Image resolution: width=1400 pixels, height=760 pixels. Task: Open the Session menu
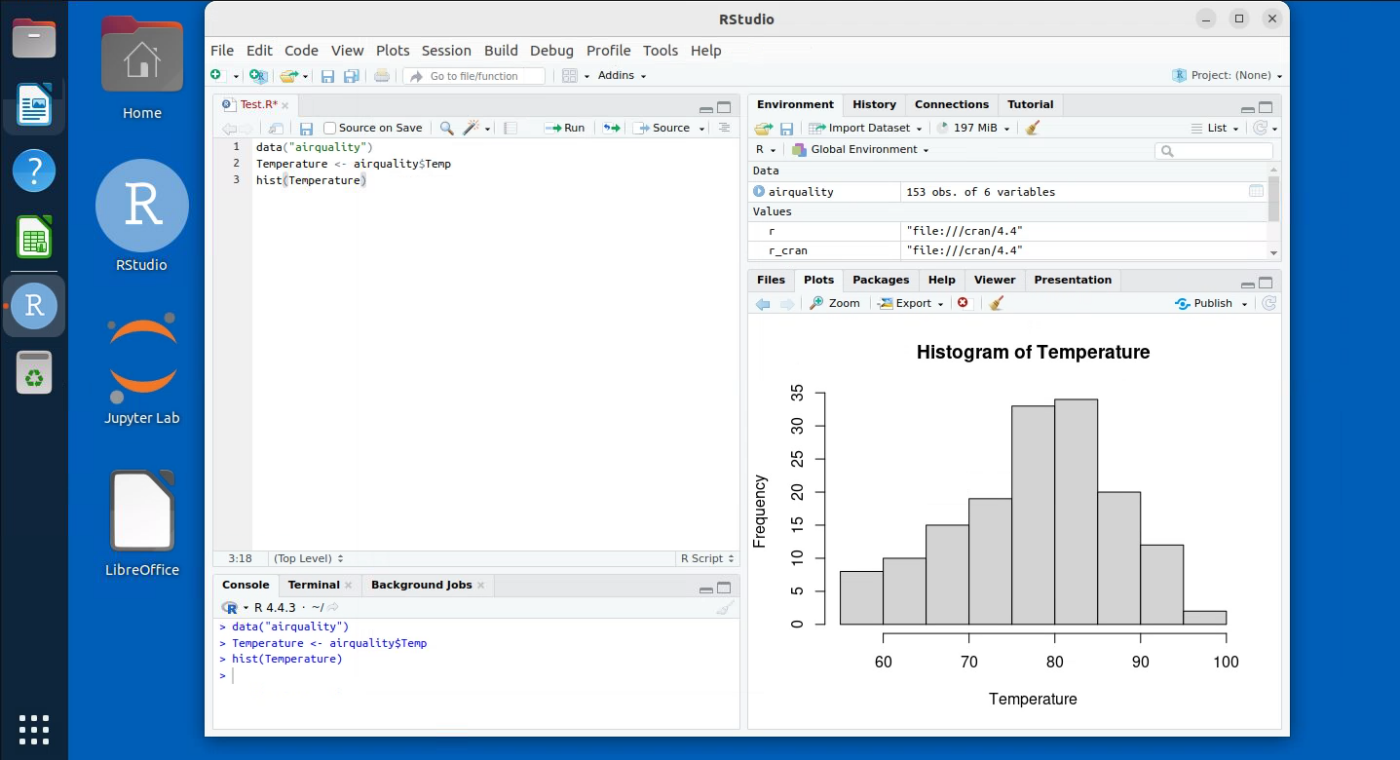click(x=446, y=50)
